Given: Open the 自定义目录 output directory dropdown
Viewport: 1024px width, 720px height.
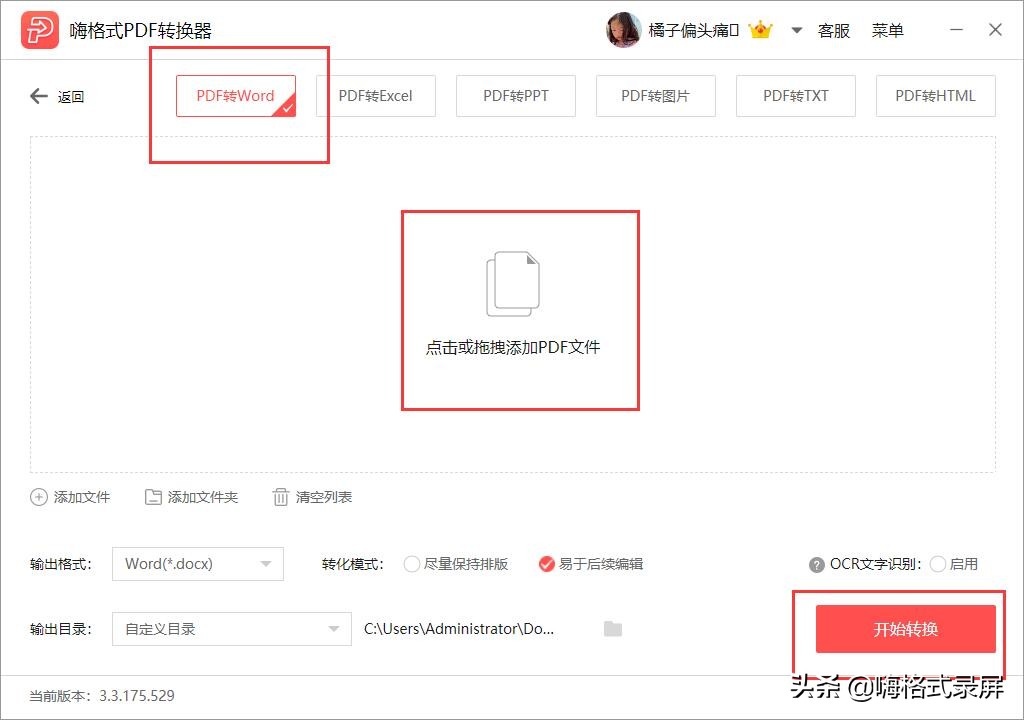Looking at the screenshot, I should (232, 629).
